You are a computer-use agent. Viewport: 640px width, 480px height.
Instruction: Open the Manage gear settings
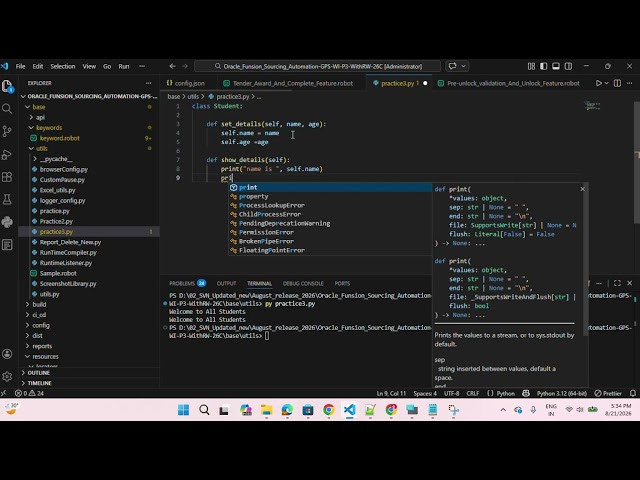click(x=7, y=376)
